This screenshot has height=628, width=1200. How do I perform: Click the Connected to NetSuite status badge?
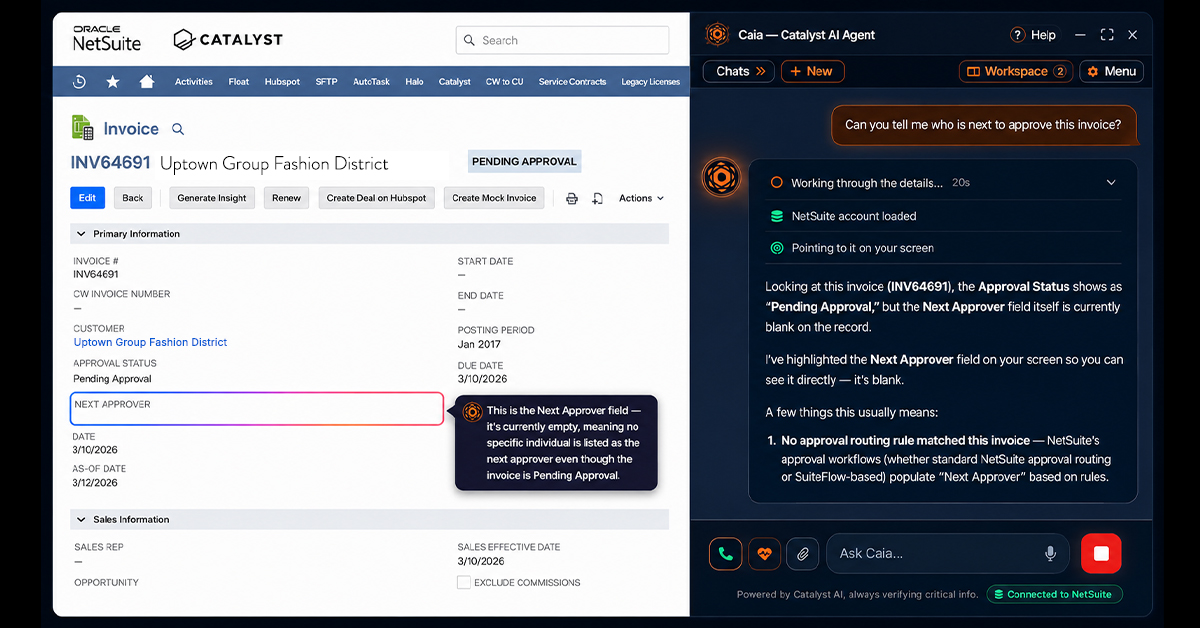coord(1055,594)
